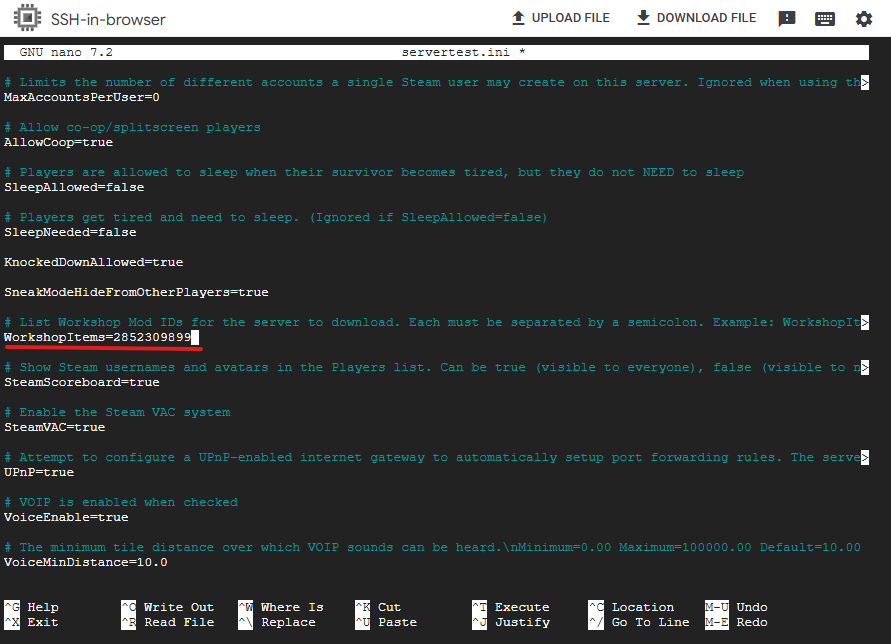Click the line-overflow marker on Limits comment line

[865, 83]
